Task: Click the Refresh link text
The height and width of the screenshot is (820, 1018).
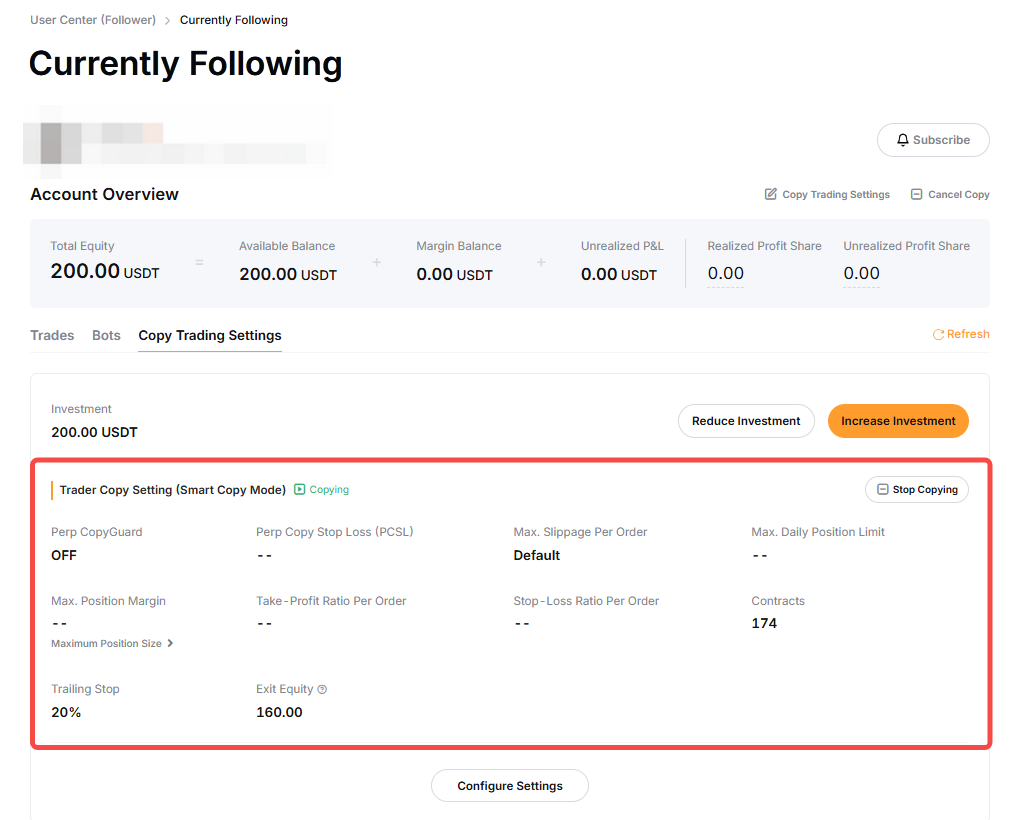Action: [968, 335]
